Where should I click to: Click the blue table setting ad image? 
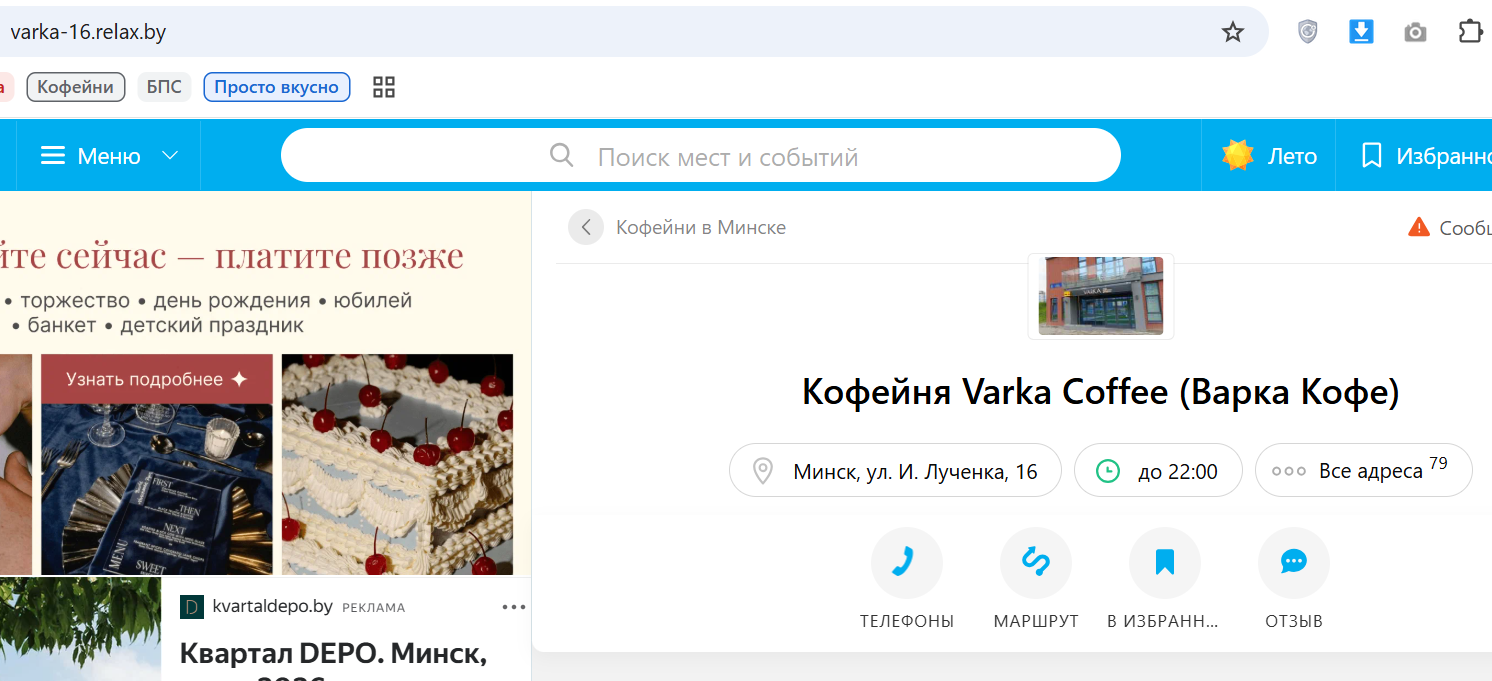click(x=157, y=489)
